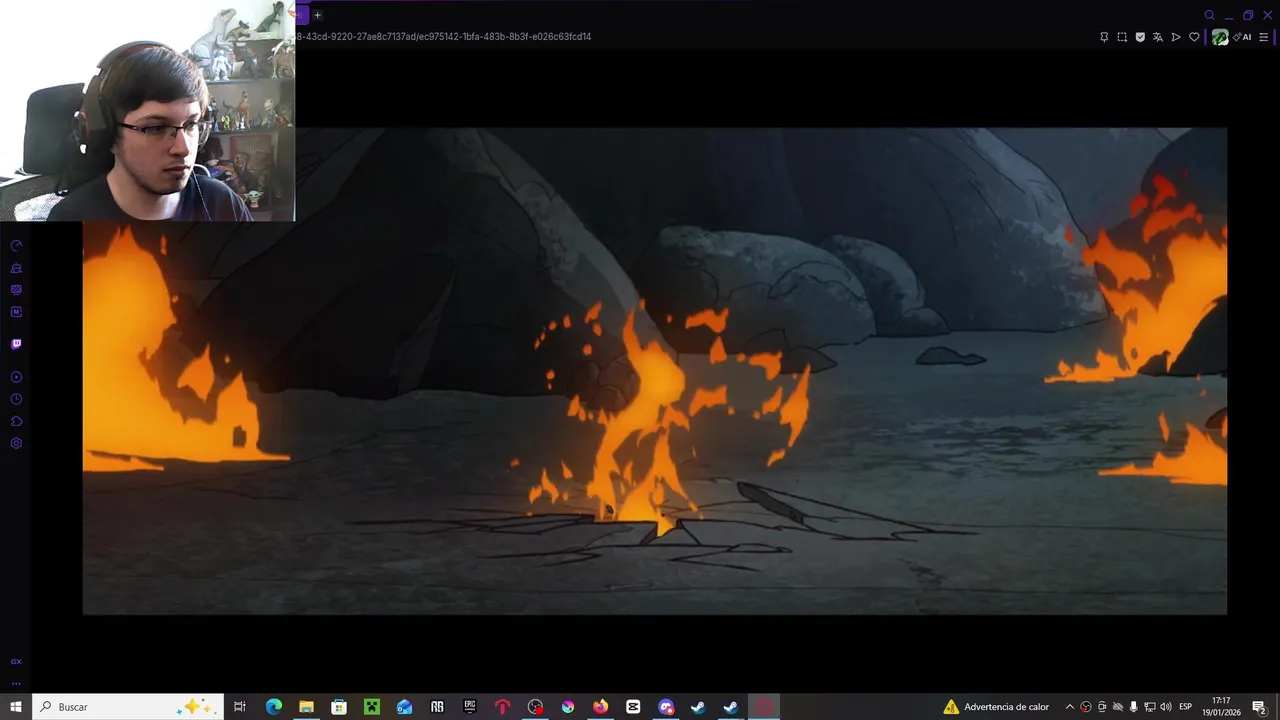Open History clock in the sidebar

(x=16, y=399)
